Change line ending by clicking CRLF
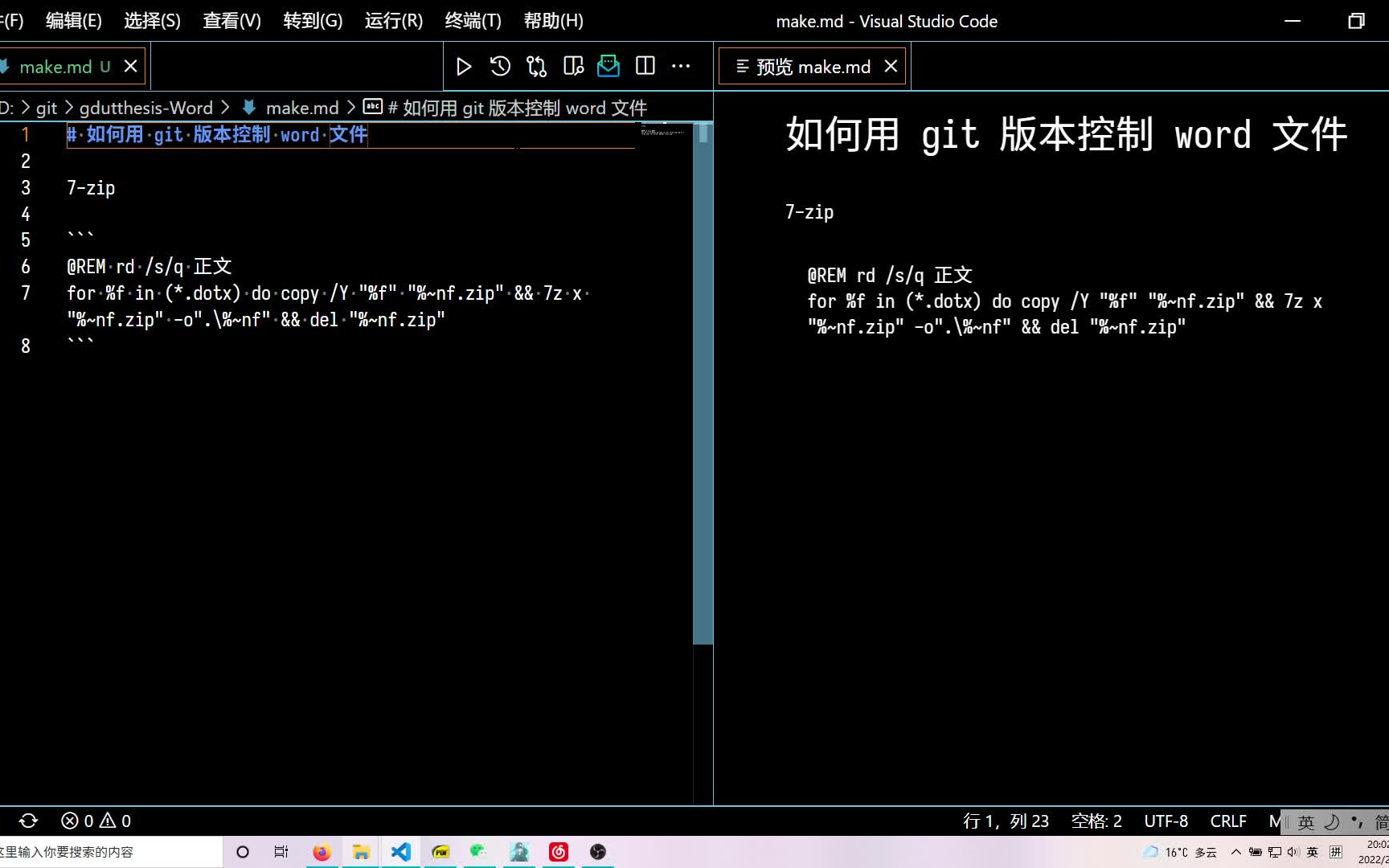 (x=1228, y=821)
